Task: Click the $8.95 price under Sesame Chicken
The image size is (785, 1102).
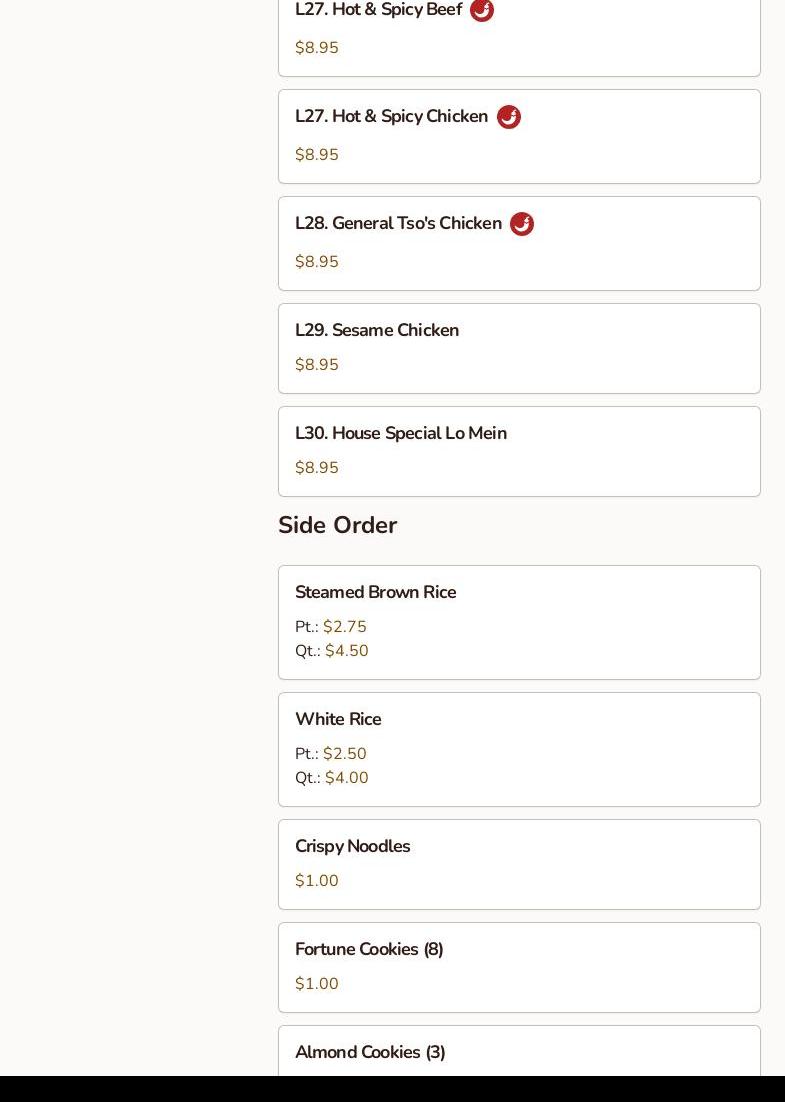Action: [x=317, y=365]
